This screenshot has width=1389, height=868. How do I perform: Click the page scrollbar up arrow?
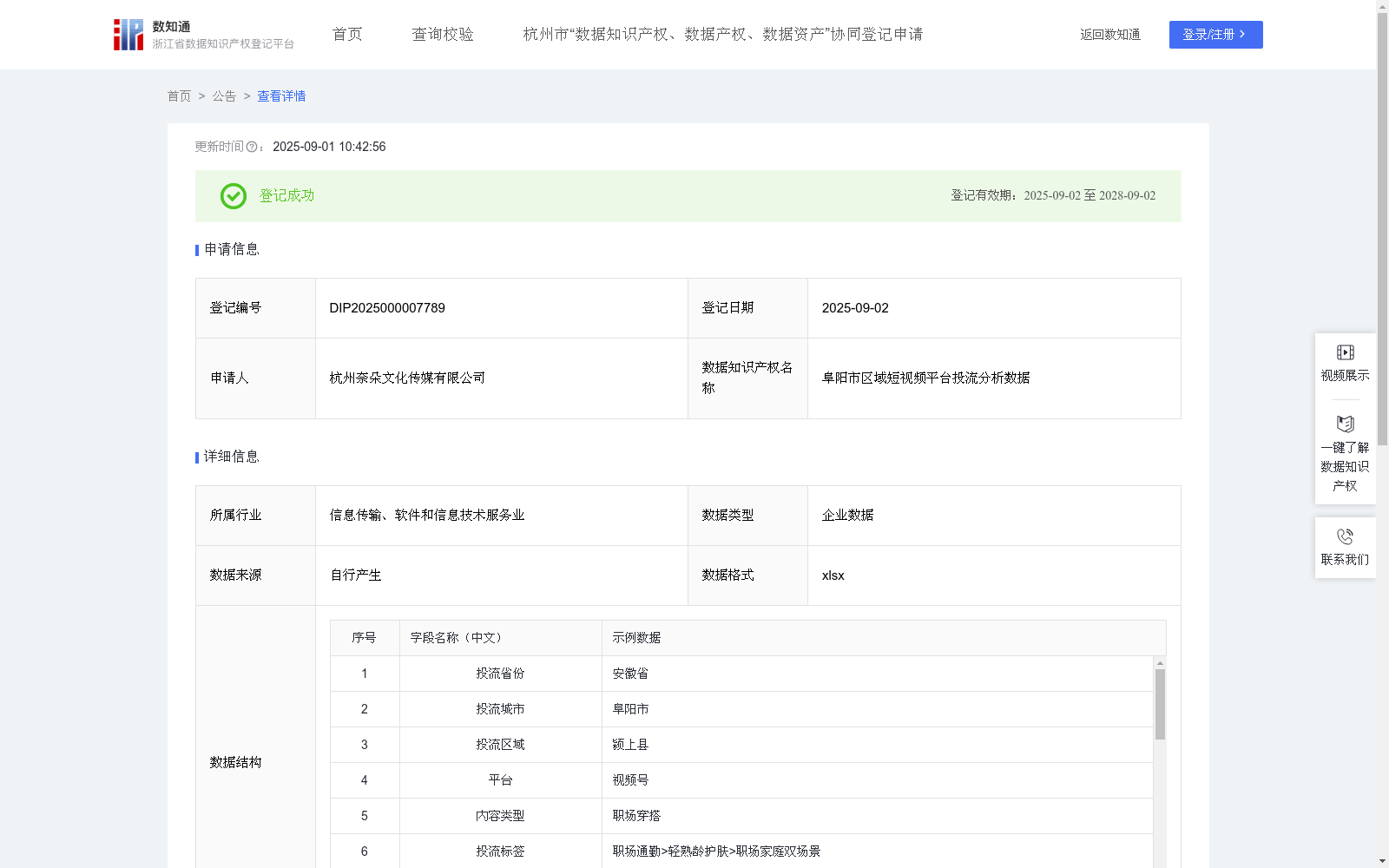tap(1382, 6)
